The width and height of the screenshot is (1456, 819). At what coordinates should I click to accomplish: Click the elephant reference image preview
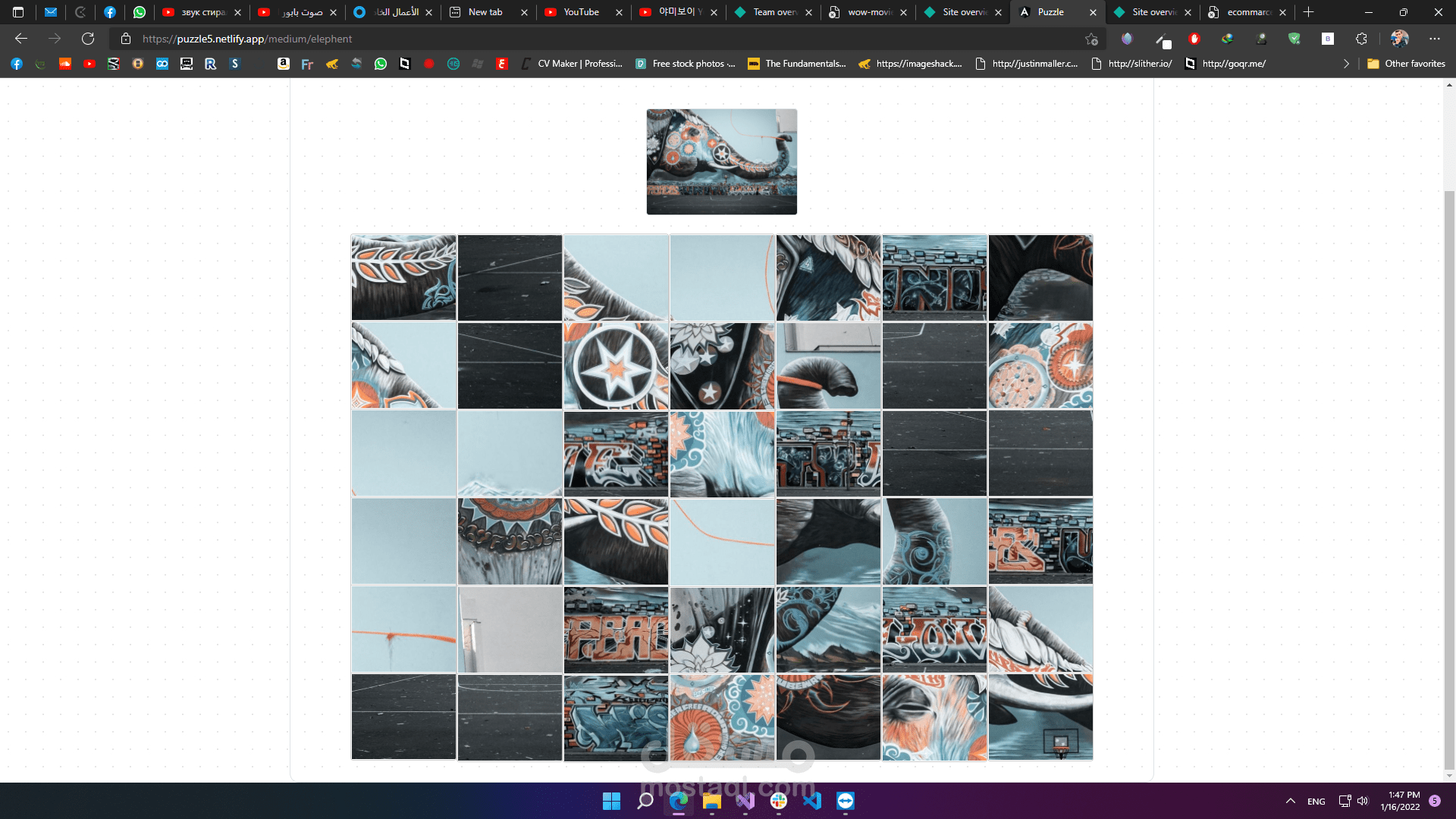(721, 162)
